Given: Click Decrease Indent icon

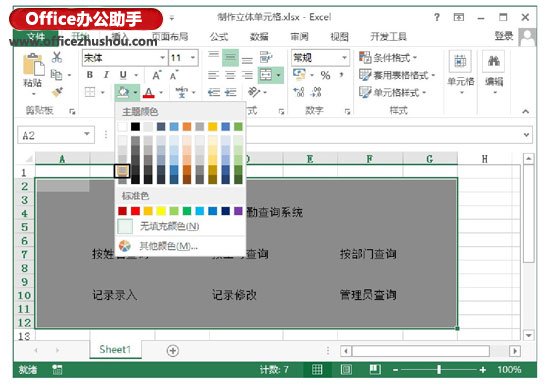Looking at the screenshot, I should pos(214,92).
